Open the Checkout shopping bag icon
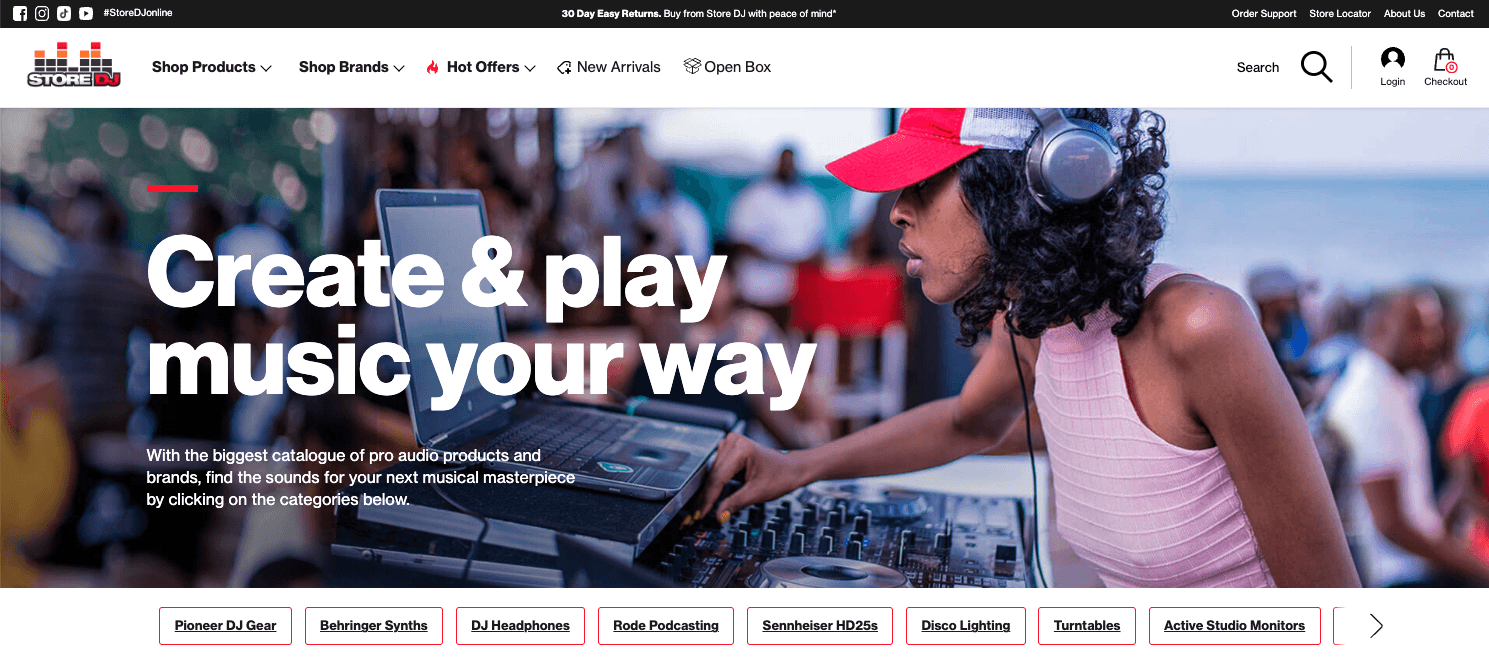This screenshot has width=1489, height=661. [x=1445, y=67]
